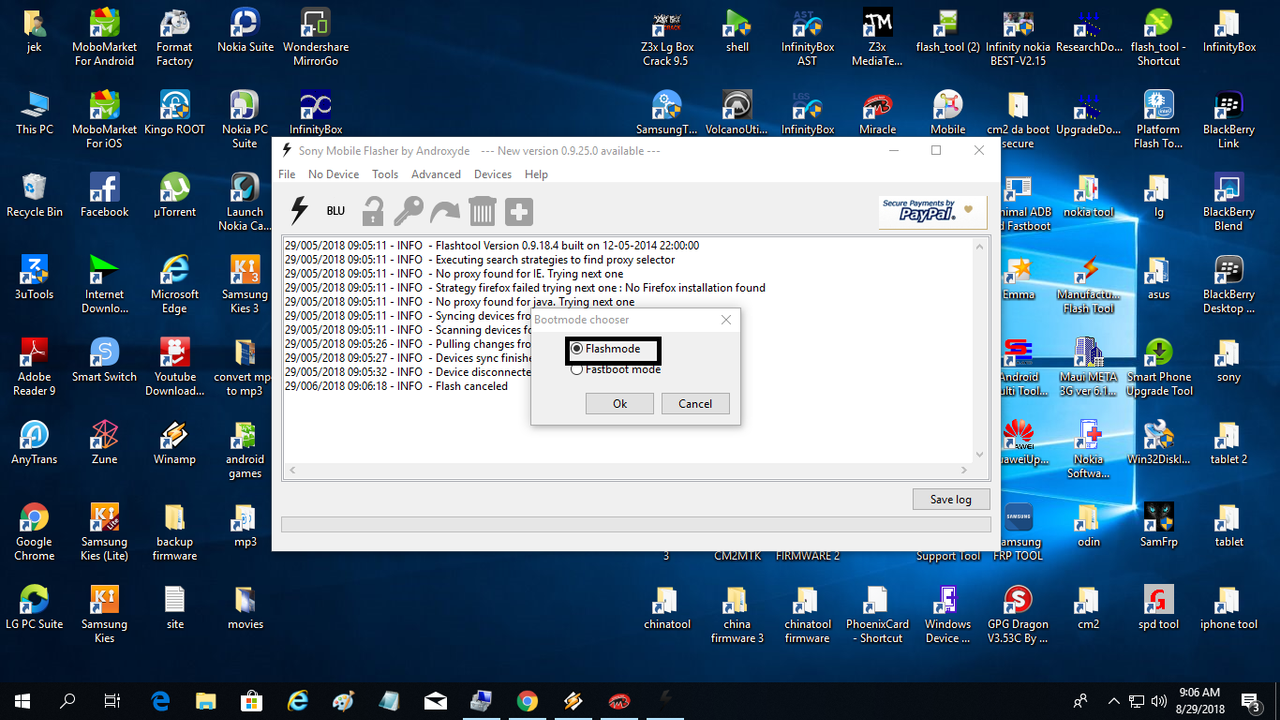1280x720 pixels.
Task: Select the BlackBerry Link desktop icon
Action: 1229,119
